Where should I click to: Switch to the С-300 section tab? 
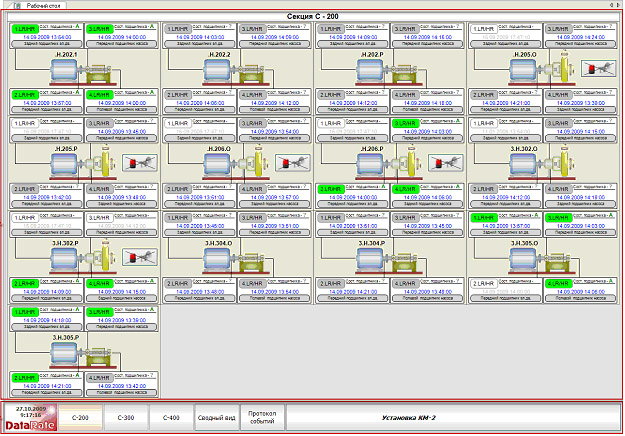click(126, 418)
